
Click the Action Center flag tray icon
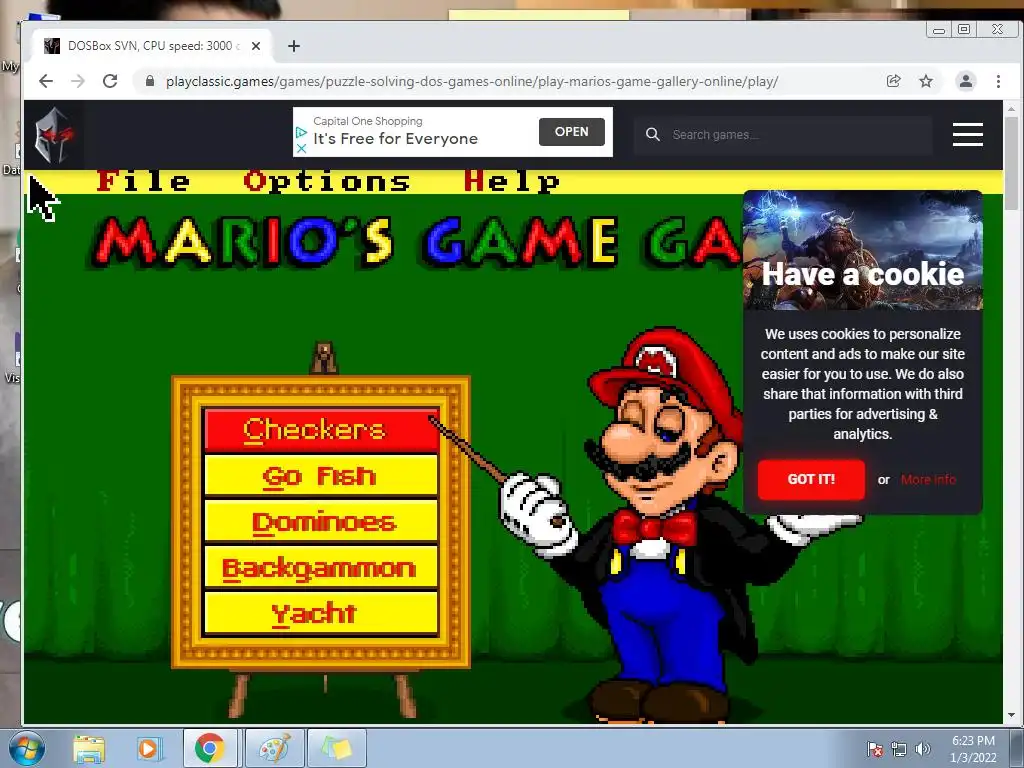pos(874,749)
